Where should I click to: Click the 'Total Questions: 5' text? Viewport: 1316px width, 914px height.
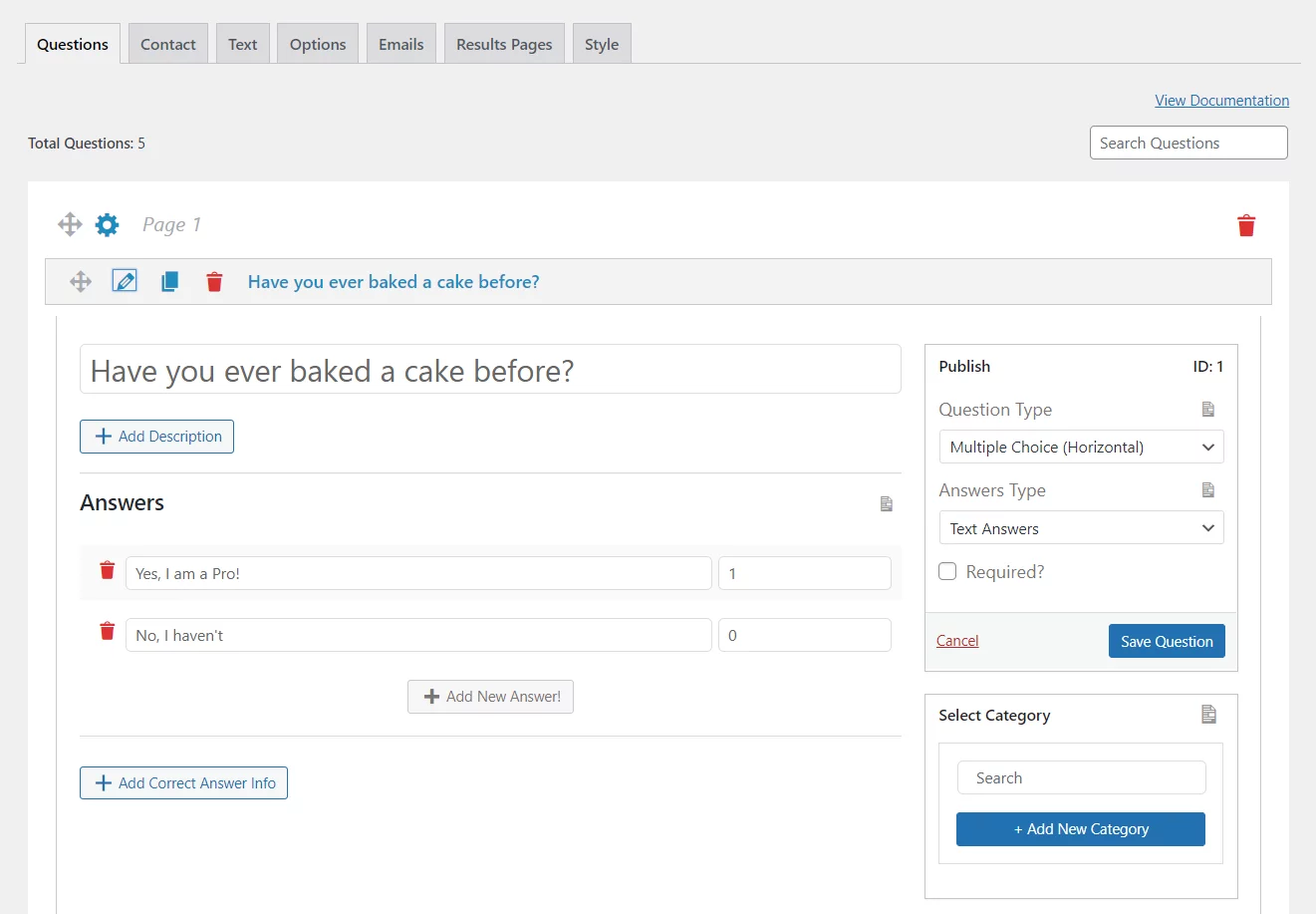[87, 144]
